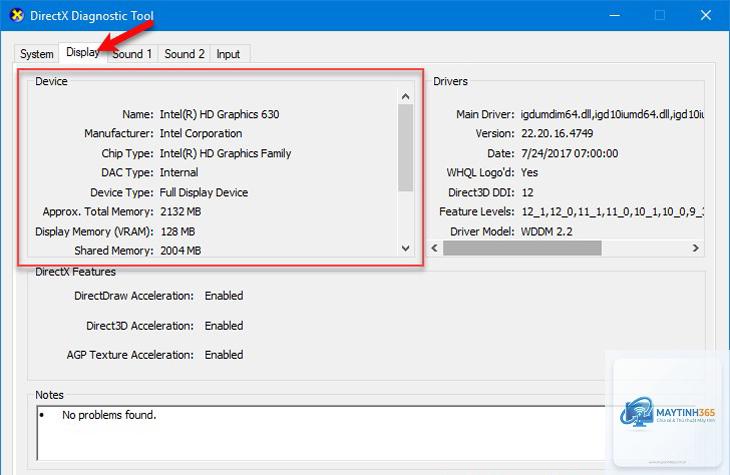Click the driver Version value 22.20.16.4749
This screenshot has width=730, height=475.
[x=557, y=134]
